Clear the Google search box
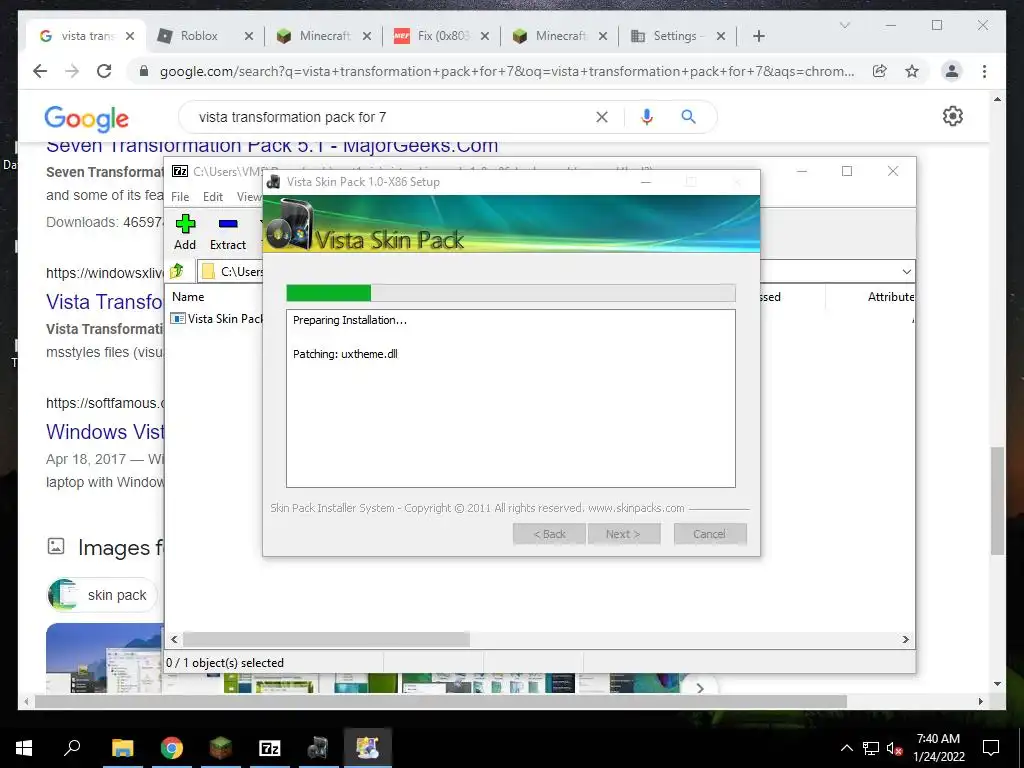The width and height of the screenshot is (1024, 768). (x=601, y=117)
